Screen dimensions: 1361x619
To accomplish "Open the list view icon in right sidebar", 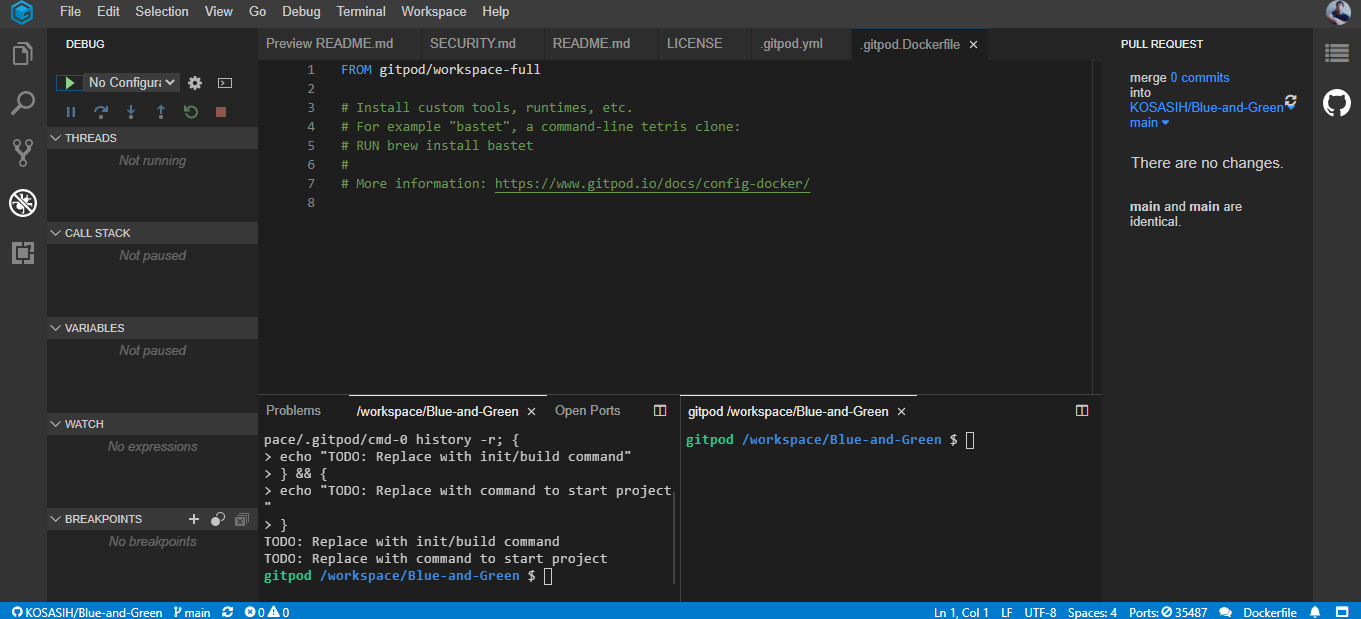I will tap(1337, 53).
